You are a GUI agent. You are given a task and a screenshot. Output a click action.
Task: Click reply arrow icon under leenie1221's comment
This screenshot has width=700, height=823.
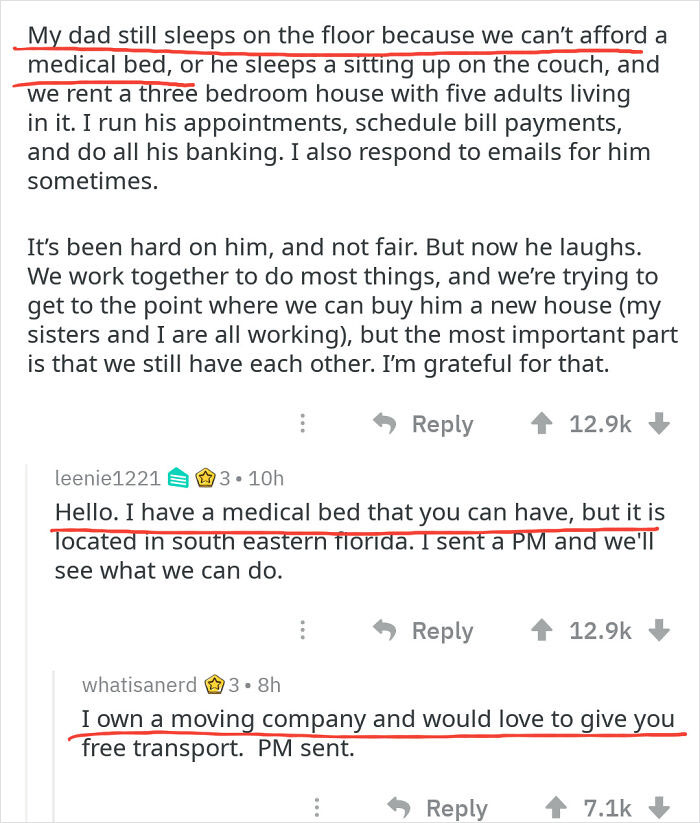[385, 630]
